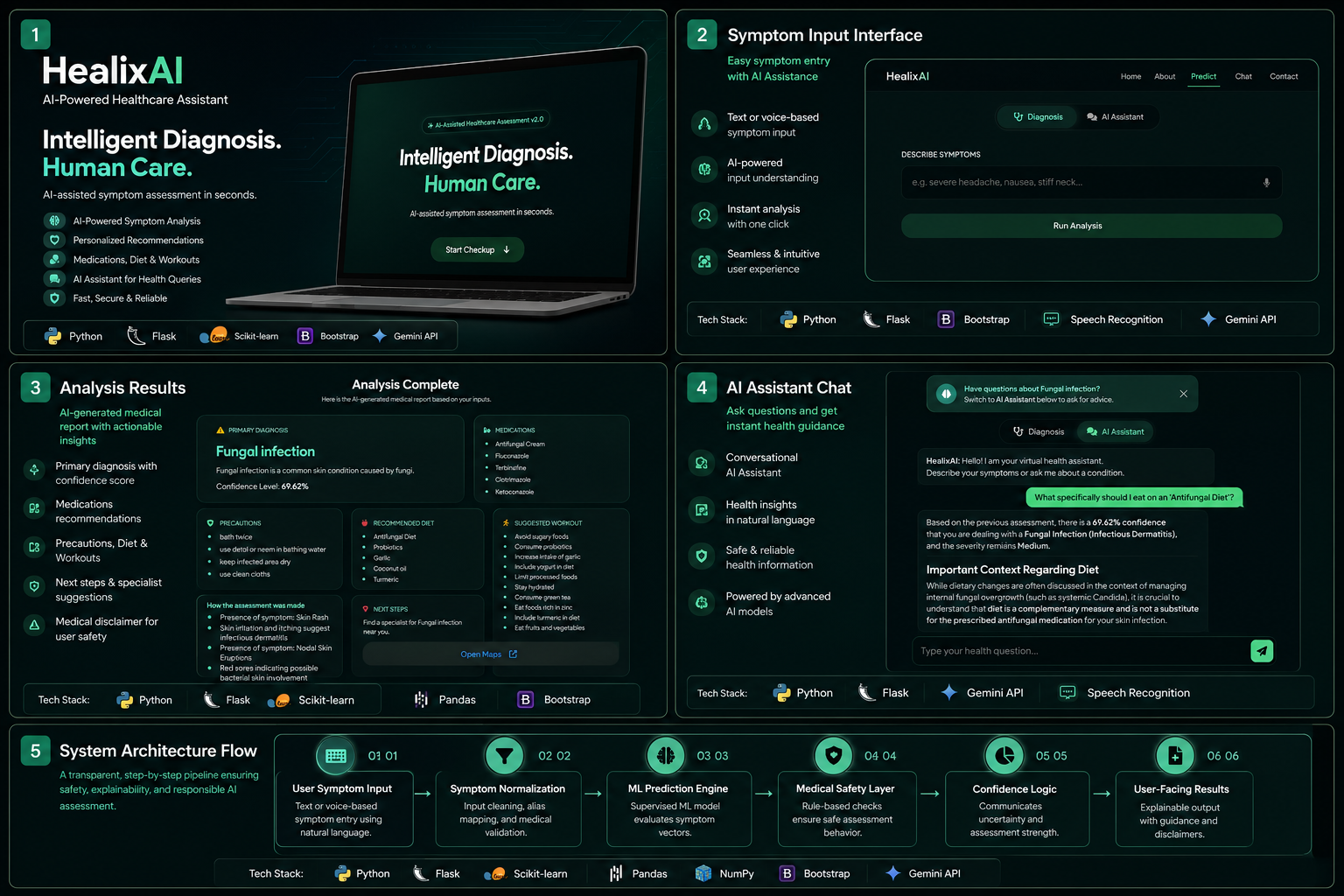The image size is (1344, 896).
Task: Click Medical Safety Layer step card
Action: [x=846, y=809]
